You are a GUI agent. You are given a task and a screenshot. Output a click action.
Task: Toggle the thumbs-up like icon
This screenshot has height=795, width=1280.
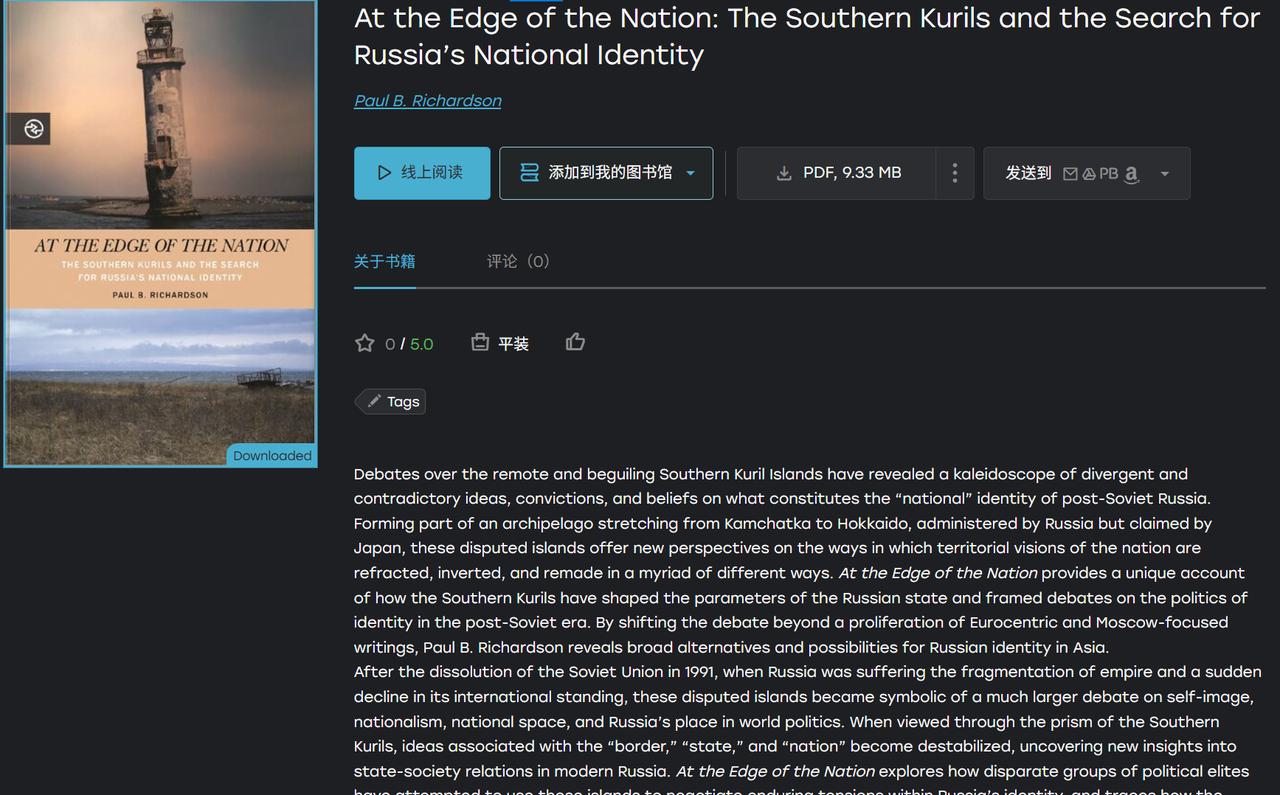[575, 342]
